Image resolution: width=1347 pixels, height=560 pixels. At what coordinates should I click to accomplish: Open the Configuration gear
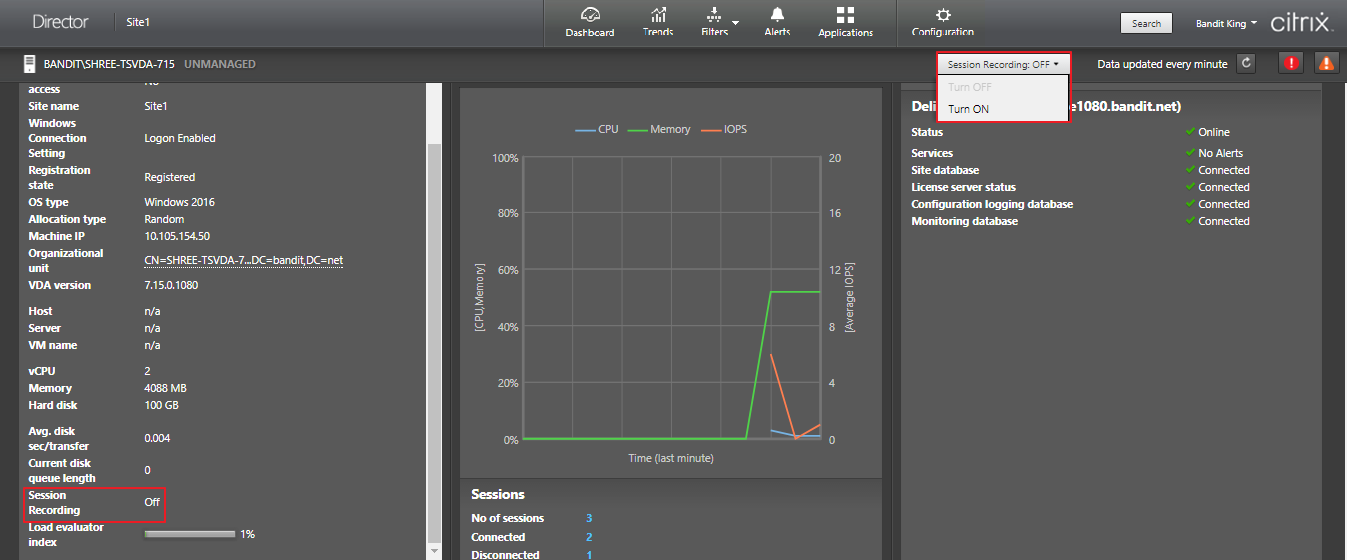(942, 23)
